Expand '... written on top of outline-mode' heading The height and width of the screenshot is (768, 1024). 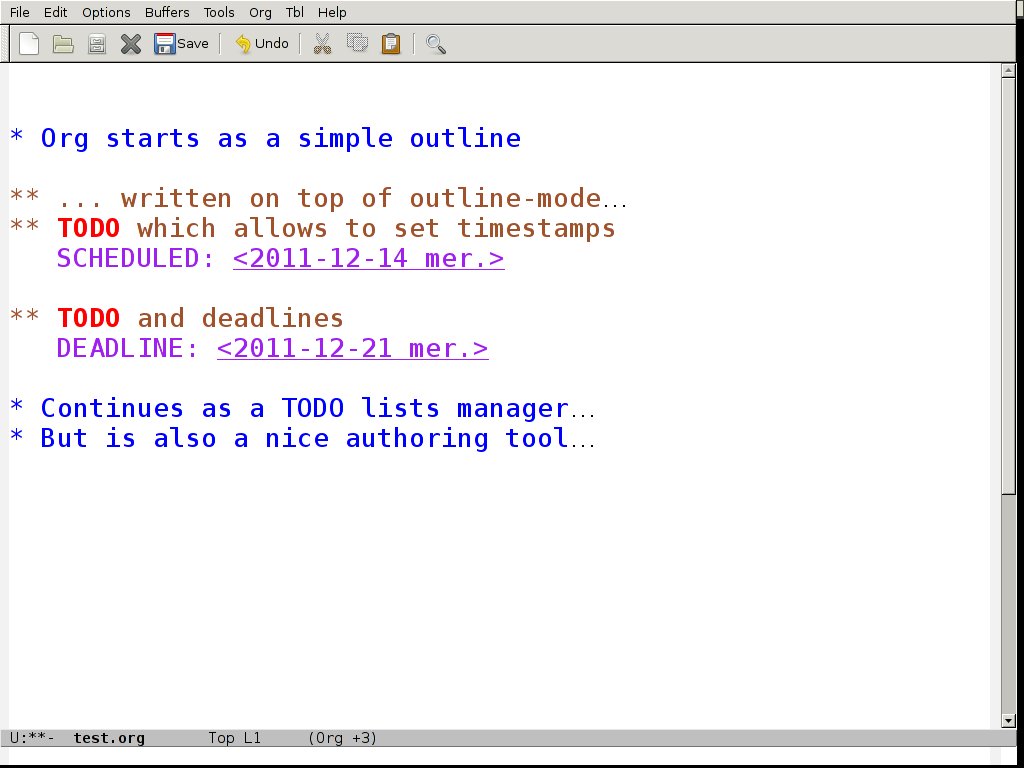point(319,199)
